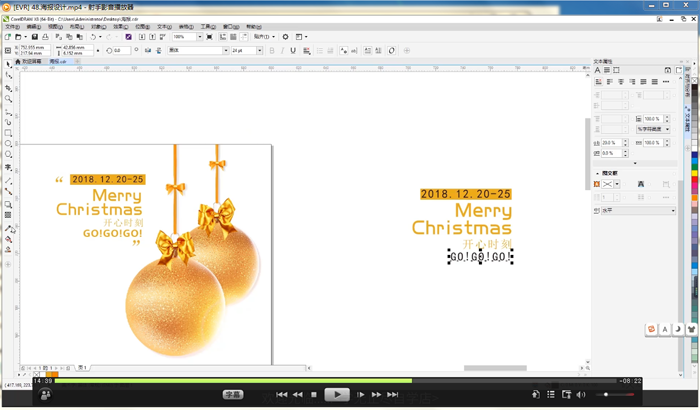This screenshot has width=700, height=410.
Task: Toggle the Bold B formatting button
Action: 272,50
